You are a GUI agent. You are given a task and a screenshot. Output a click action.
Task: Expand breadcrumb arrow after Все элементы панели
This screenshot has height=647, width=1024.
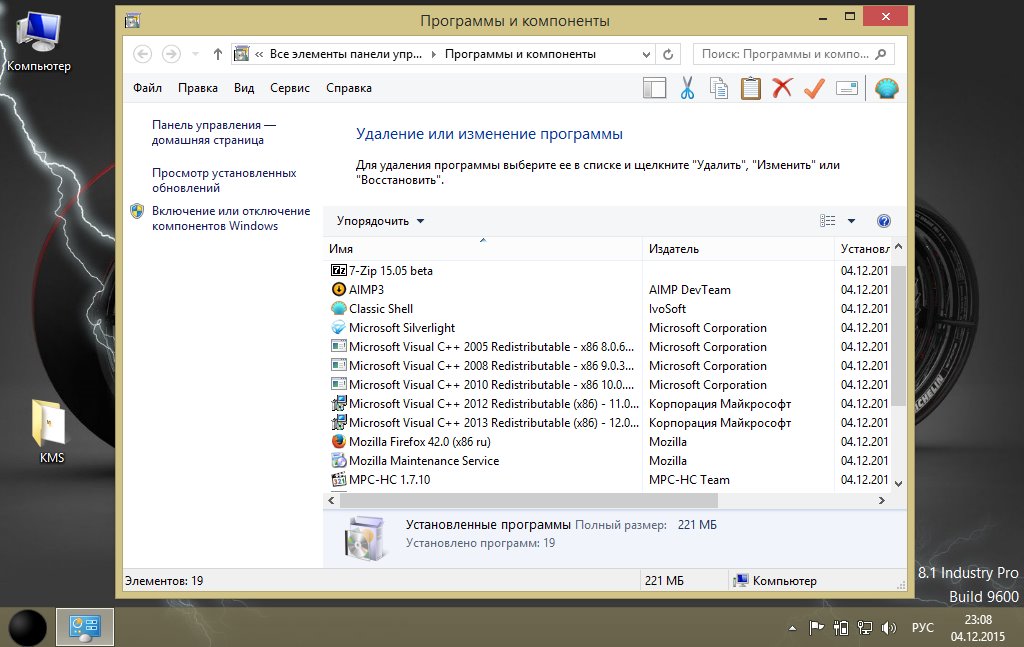point(433,54)
